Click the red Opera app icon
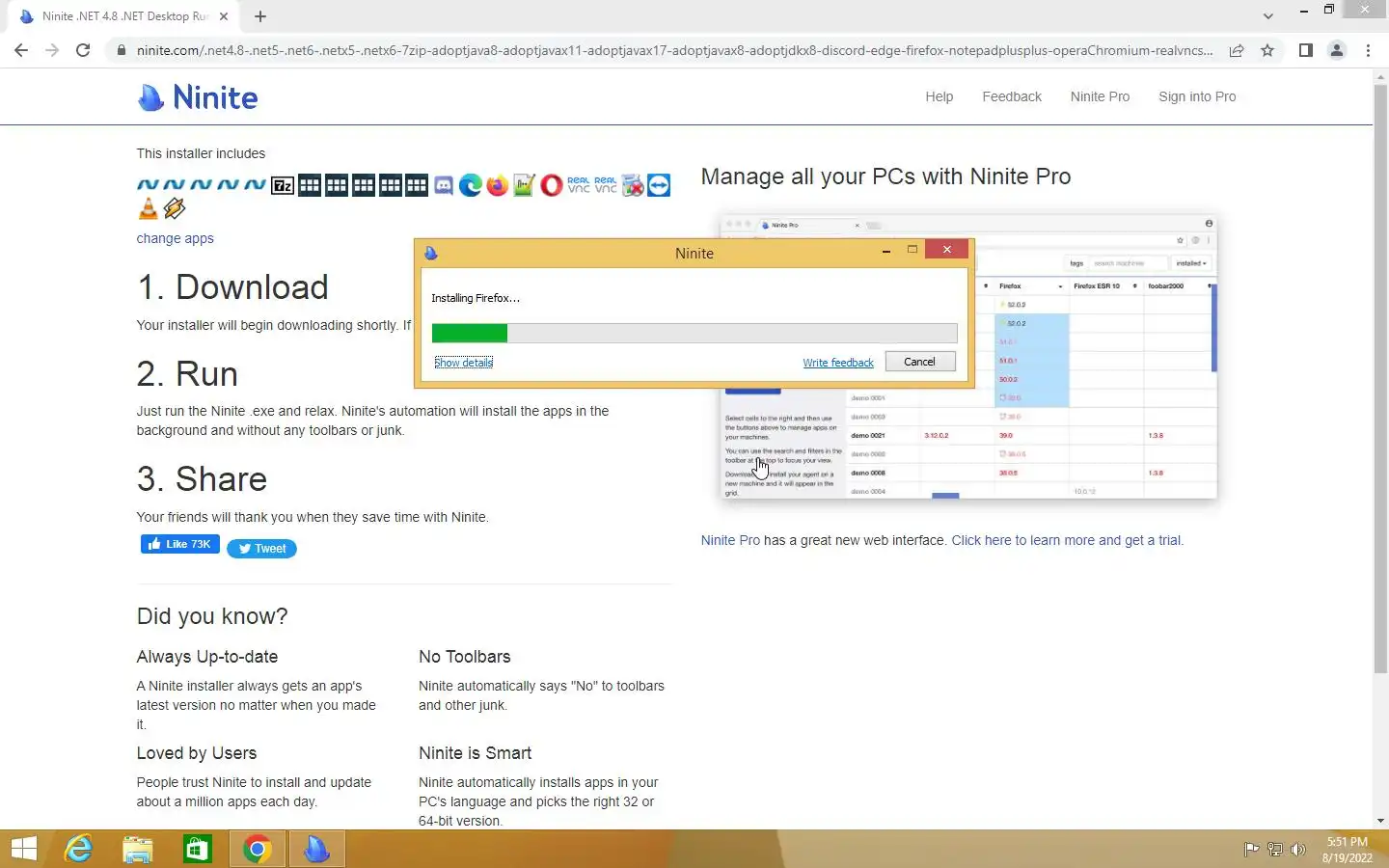 click(551, 185)
